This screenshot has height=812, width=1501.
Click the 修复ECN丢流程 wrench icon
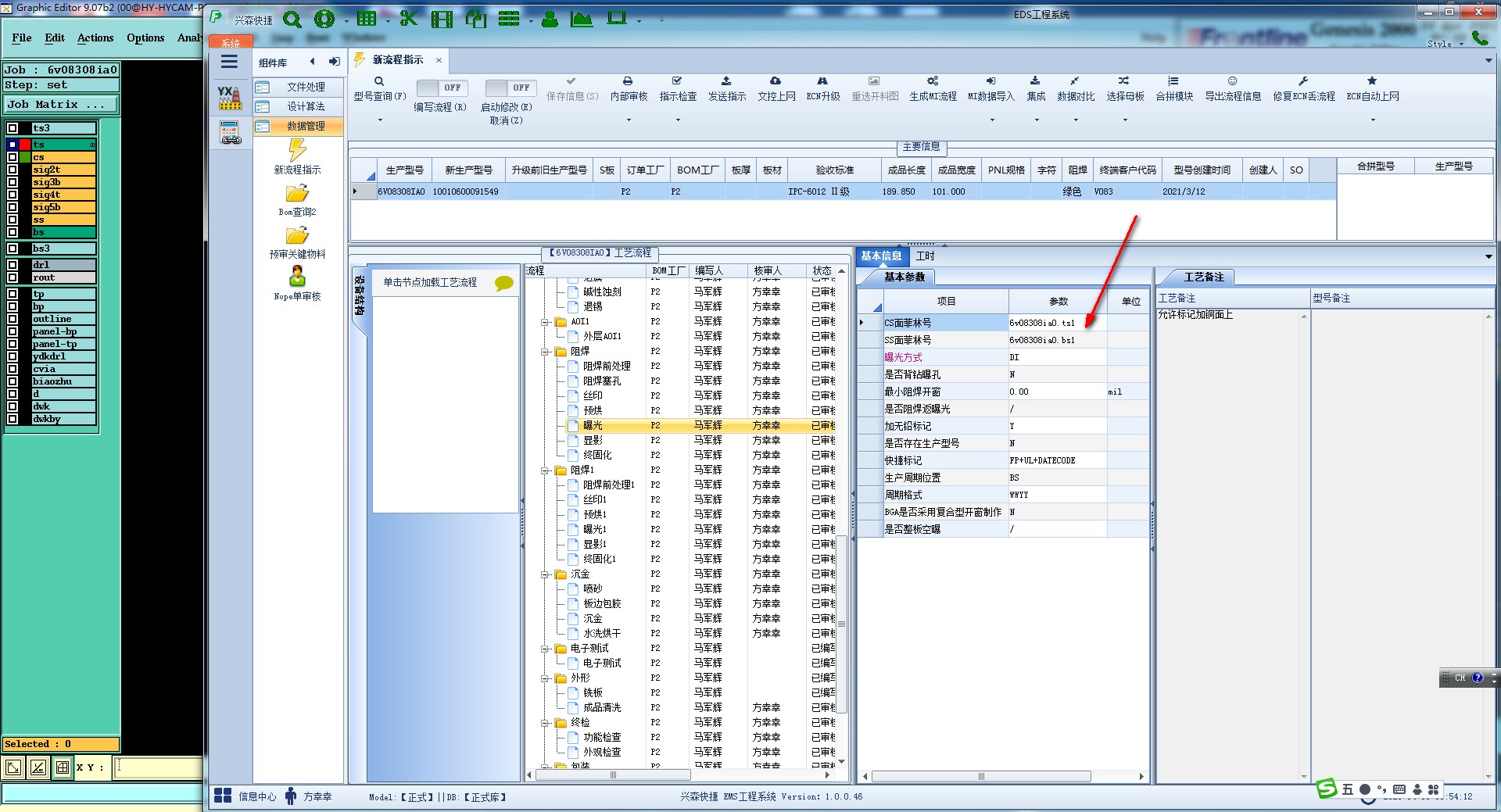[x=1303, y=80]
